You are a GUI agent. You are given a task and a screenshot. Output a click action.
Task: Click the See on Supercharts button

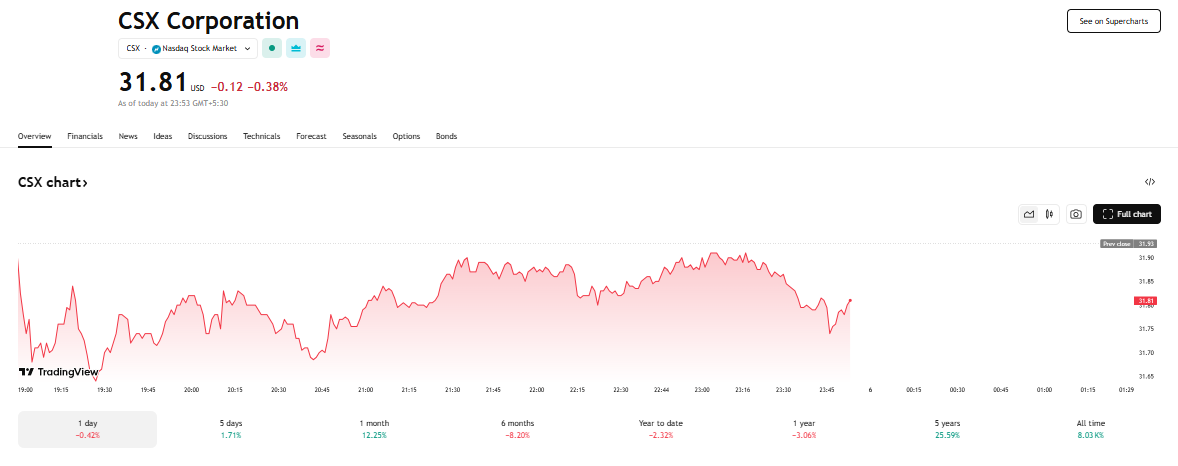point(1113,21)
